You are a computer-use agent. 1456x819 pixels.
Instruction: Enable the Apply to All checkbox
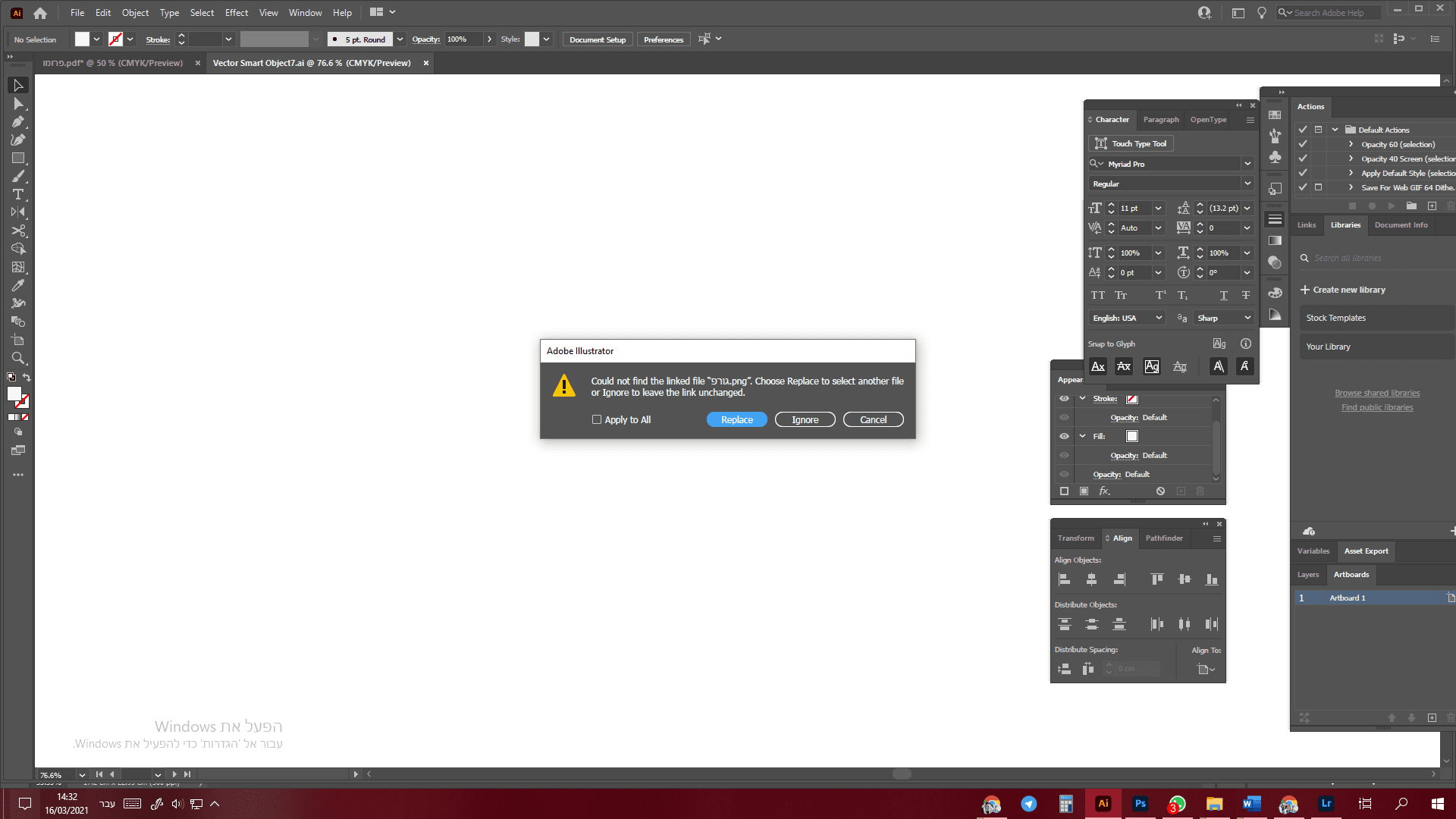click(x=597, y=420)
